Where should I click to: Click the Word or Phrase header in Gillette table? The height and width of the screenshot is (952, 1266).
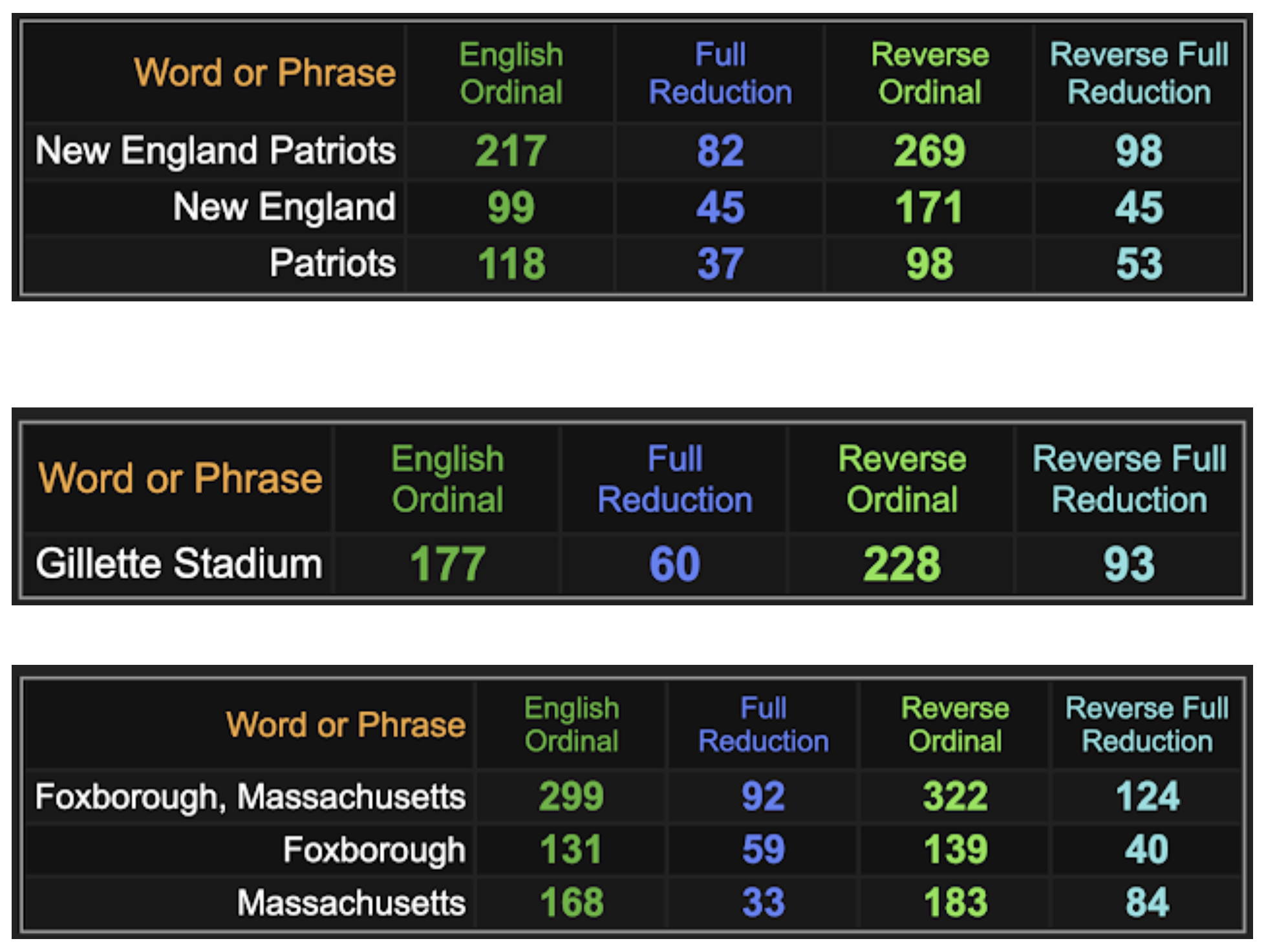coord(180,479)
